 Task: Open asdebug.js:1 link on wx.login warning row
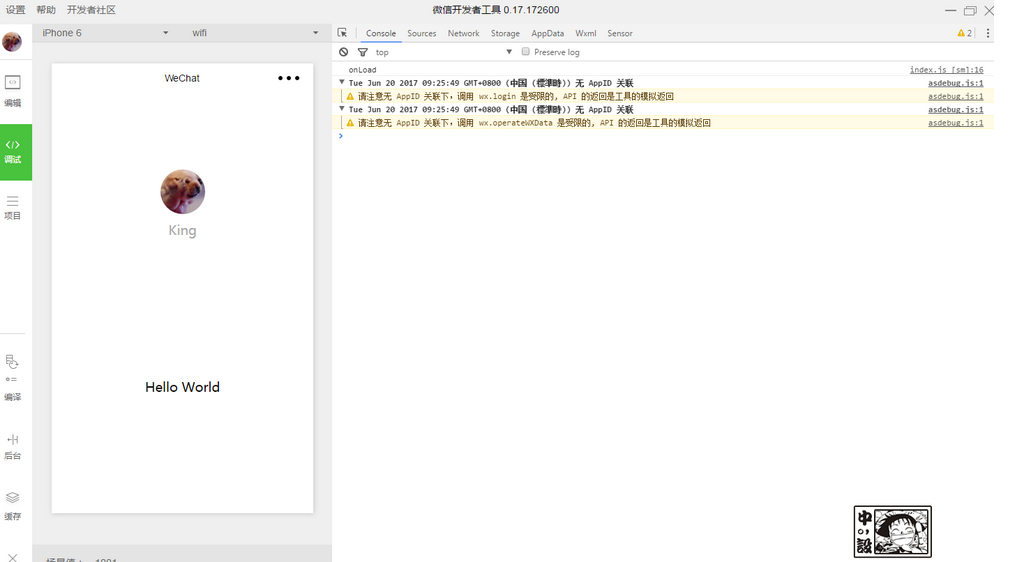[x=956, y=97]
